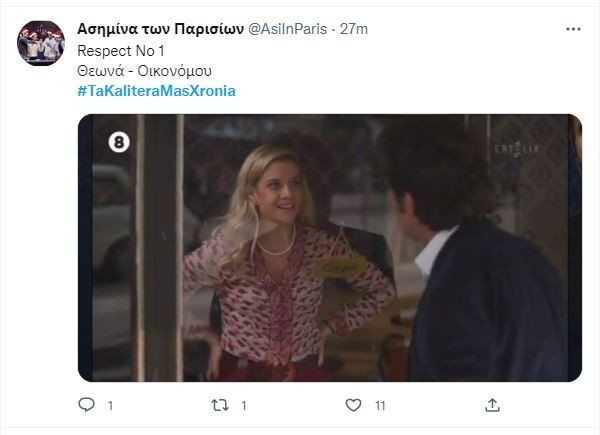600x435 pixels.
Task: Visit the Ασημίνα των Παρισίων display name
Action: coord(160,29)
